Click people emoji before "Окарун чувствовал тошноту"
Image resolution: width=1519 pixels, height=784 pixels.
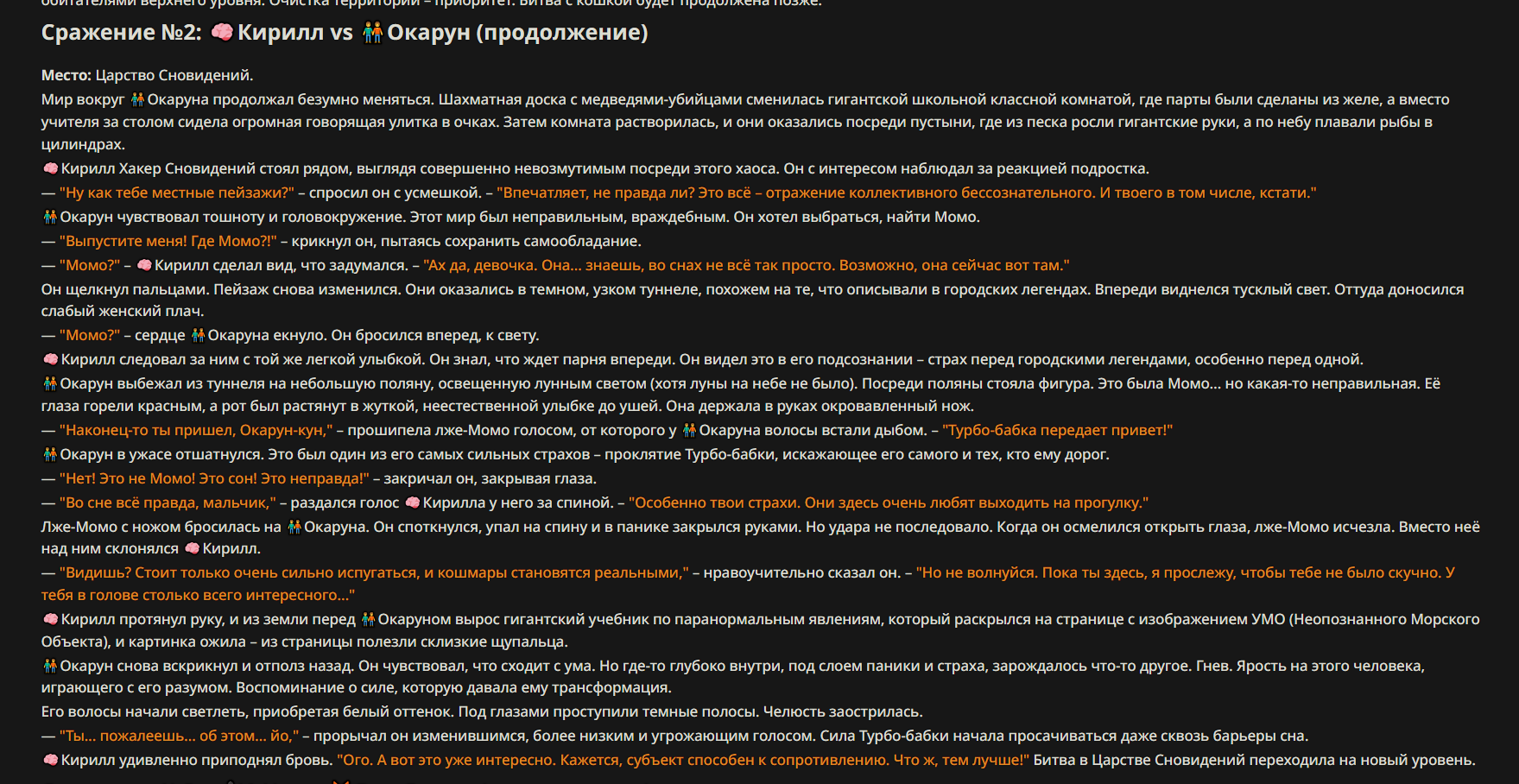click(50, 218)
